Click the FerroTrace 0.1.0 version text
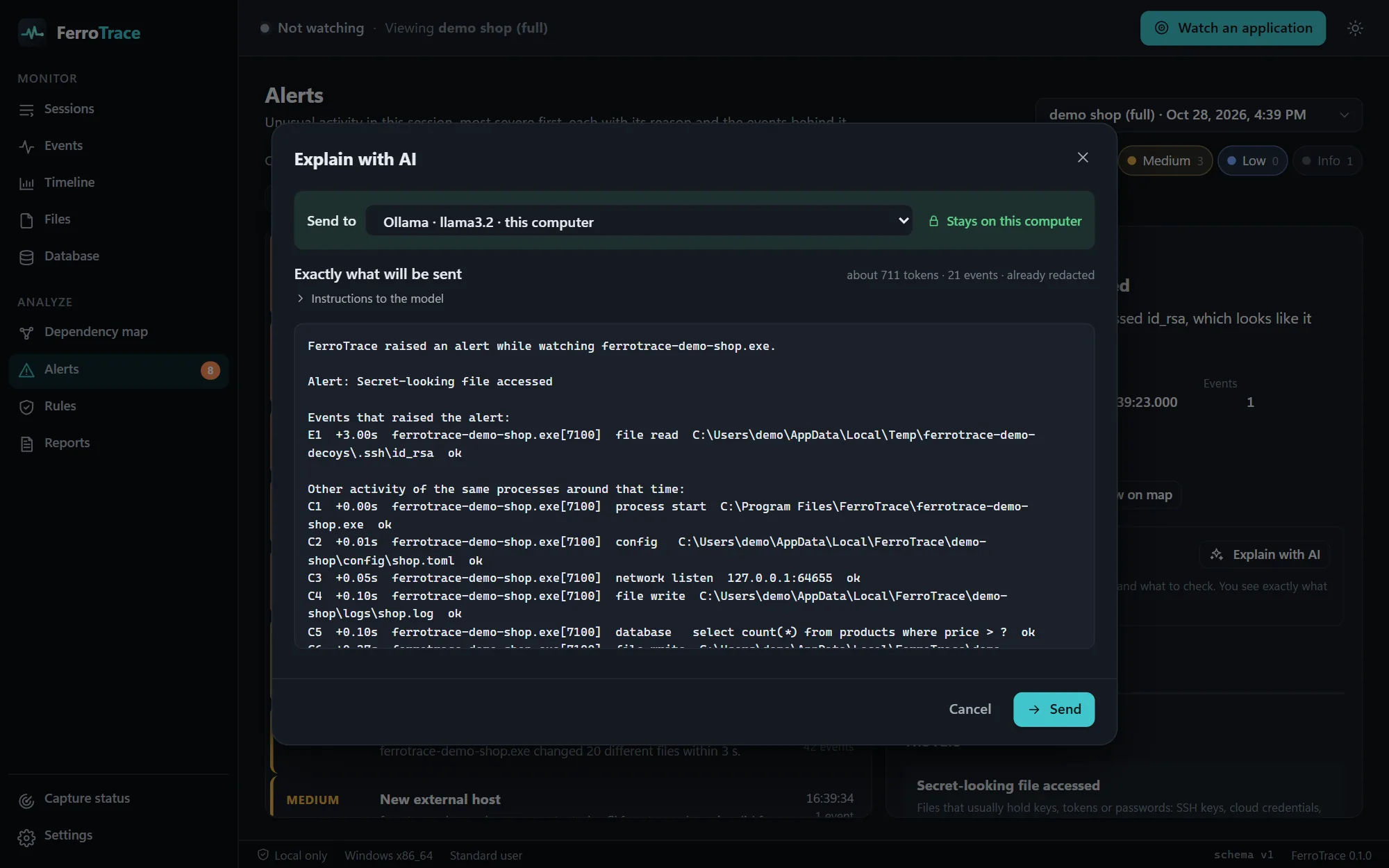Image resolution: width=1389 pixels, height=868 pixels. point(1331,856)
